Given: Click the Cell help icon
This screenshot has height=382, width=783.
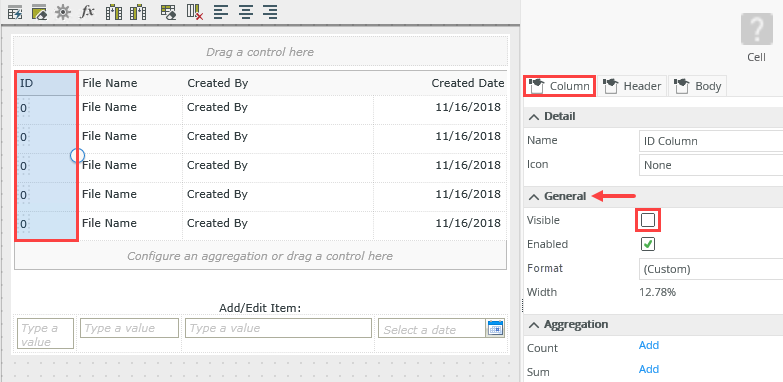Looking at the screenshot, I should [757, 29].
